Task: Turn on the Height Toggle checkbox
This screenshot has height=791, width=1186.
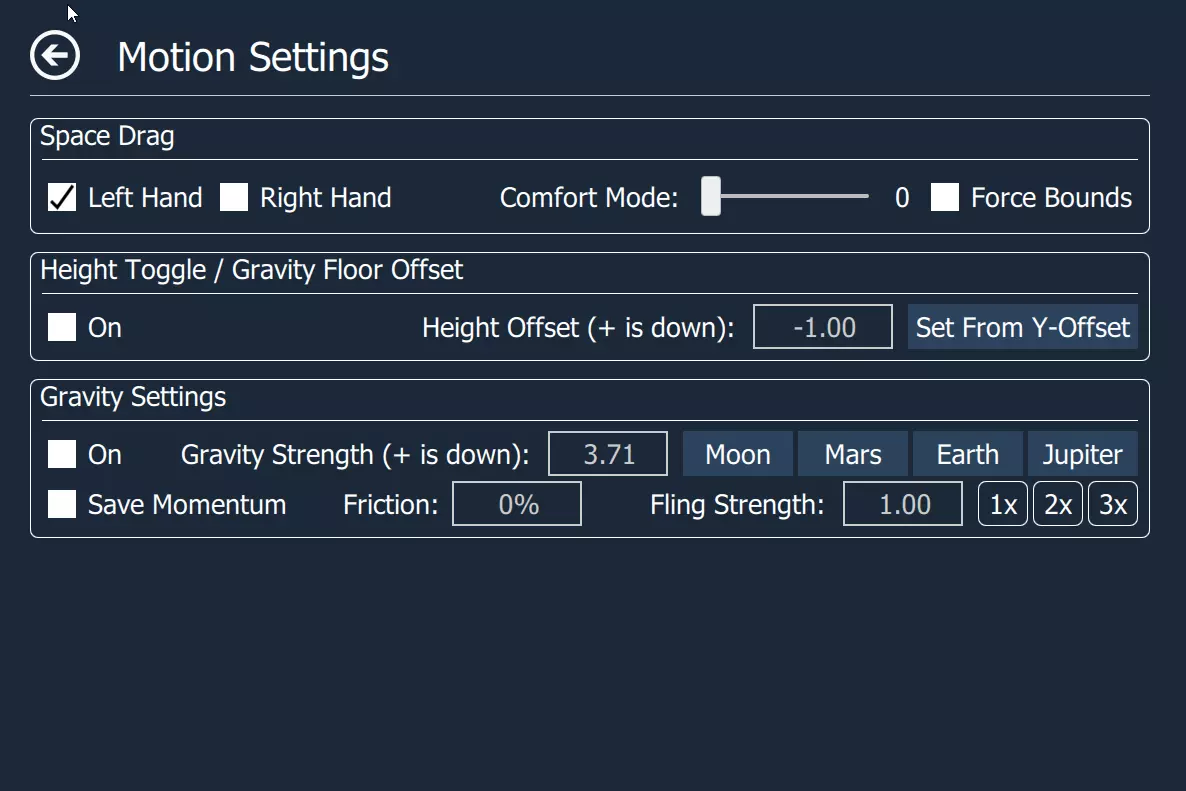Action: click(62, 327)
